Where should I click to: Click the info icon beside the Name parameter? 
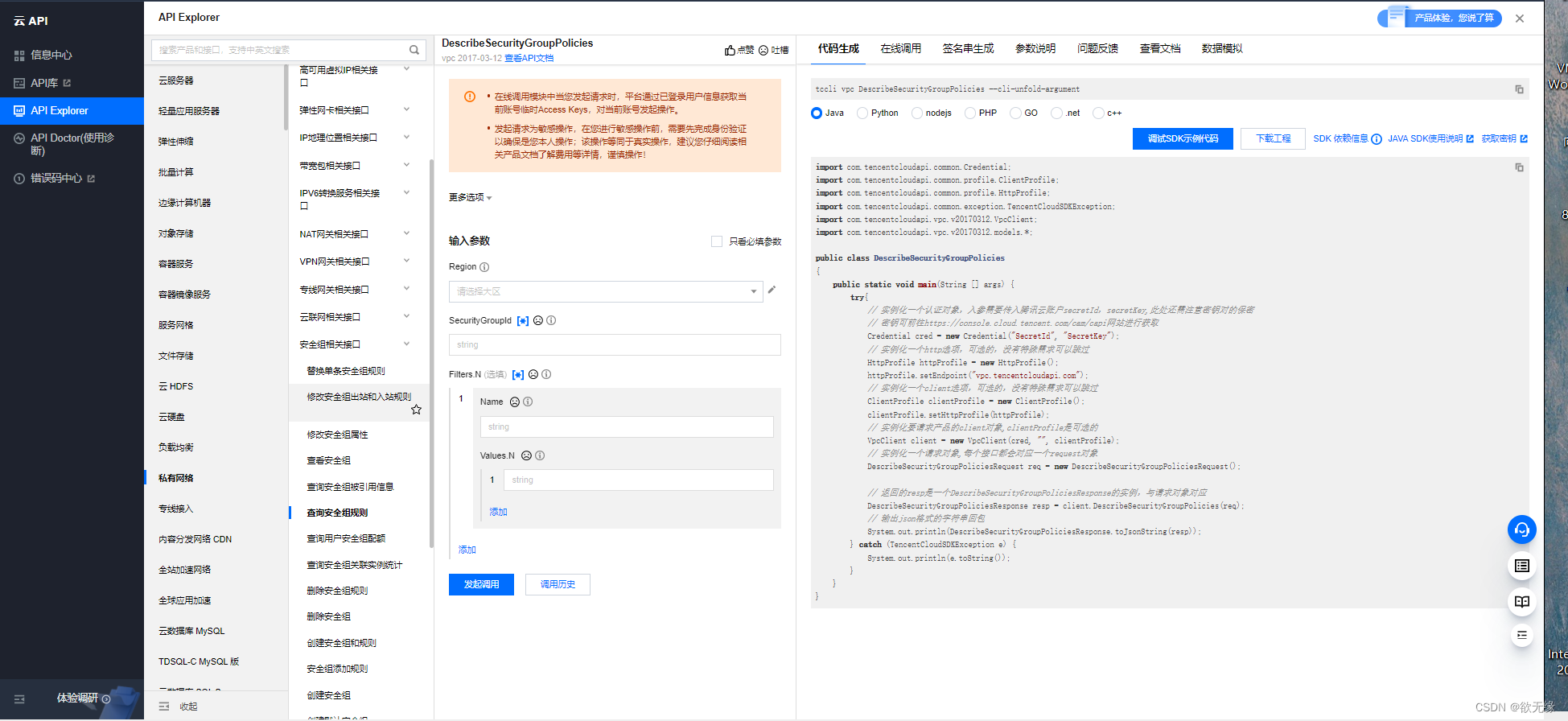pyautogui.click(x=528, y=402)
